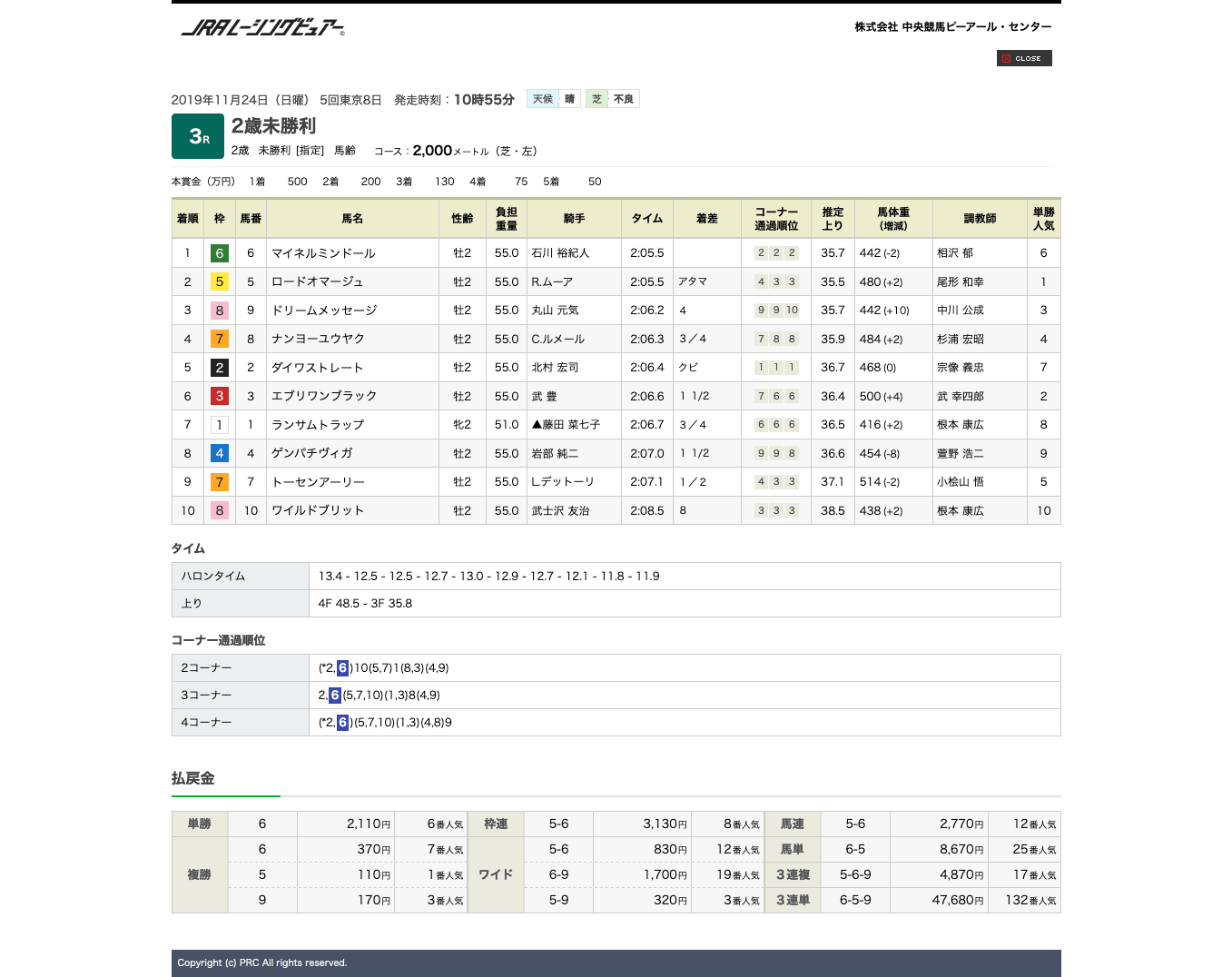Viewport: 1232px width, 977px height.
Task: Click jockey name C.ルメール
Action: coord(558,339)
